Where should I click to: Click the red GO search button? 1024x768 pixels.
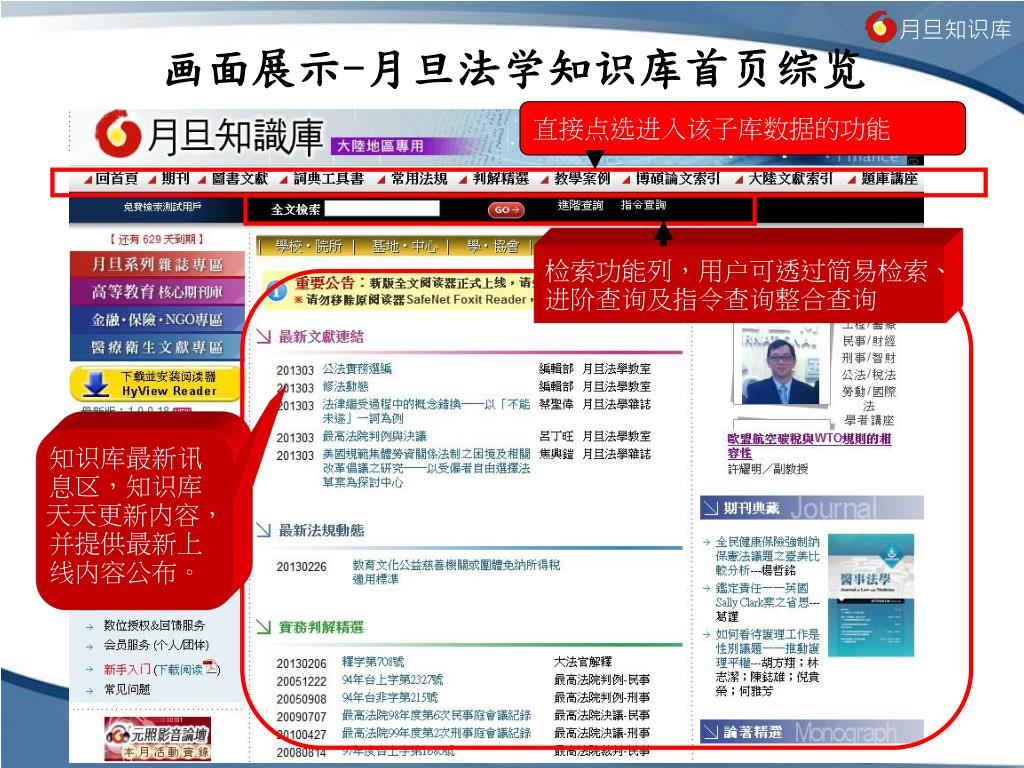coord(506,210)
